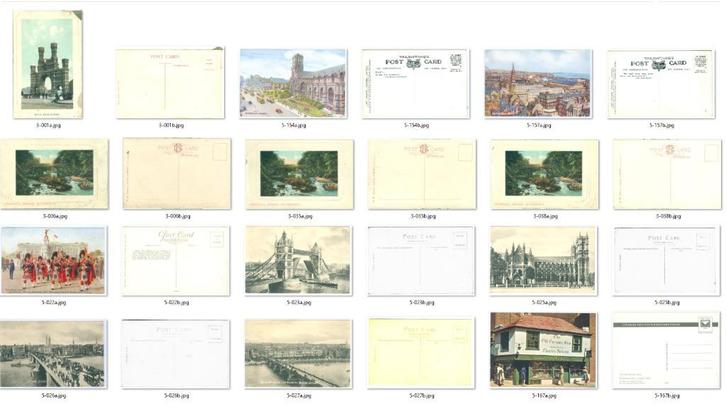Open the crowded bridge postcard above 5-026a.jpg

[x=53, y=354]
